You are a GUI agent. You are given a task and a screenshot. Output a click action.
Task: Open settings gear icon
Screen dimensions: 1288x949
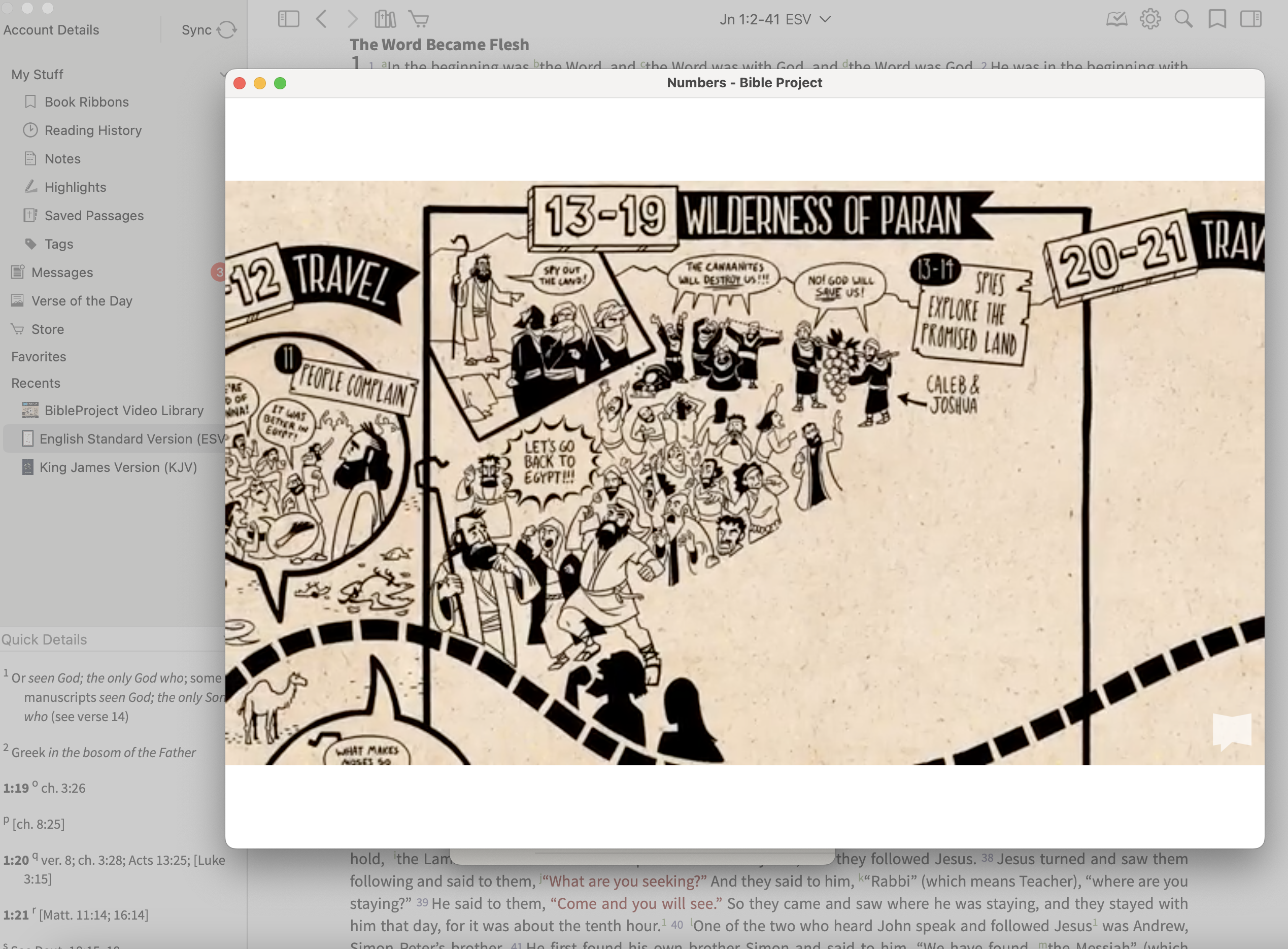point(1150,19)
